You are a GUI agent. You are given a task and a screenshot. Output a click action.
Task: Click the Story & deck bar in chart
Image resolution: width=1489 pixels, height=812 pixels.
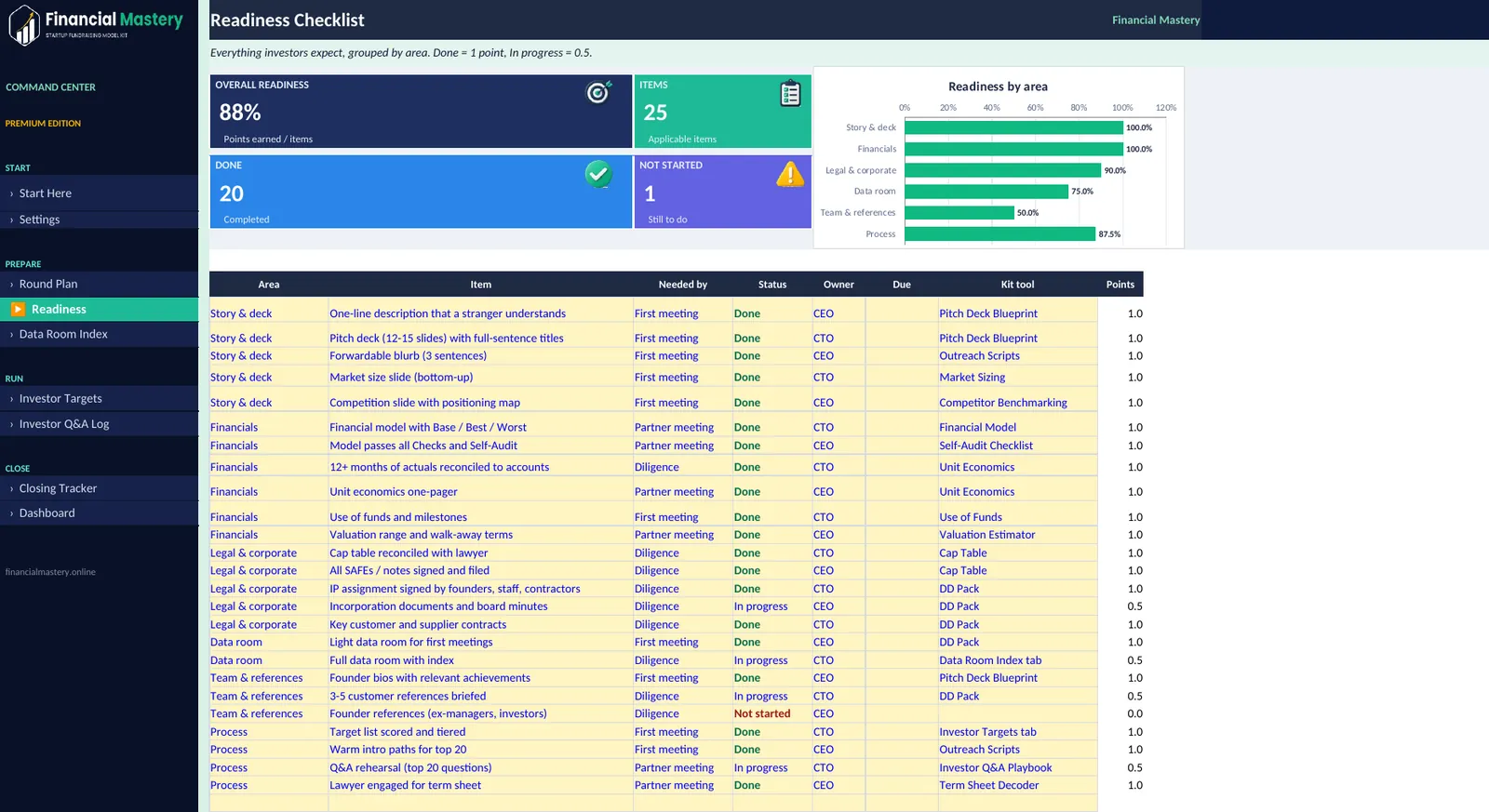[1013, 127]
